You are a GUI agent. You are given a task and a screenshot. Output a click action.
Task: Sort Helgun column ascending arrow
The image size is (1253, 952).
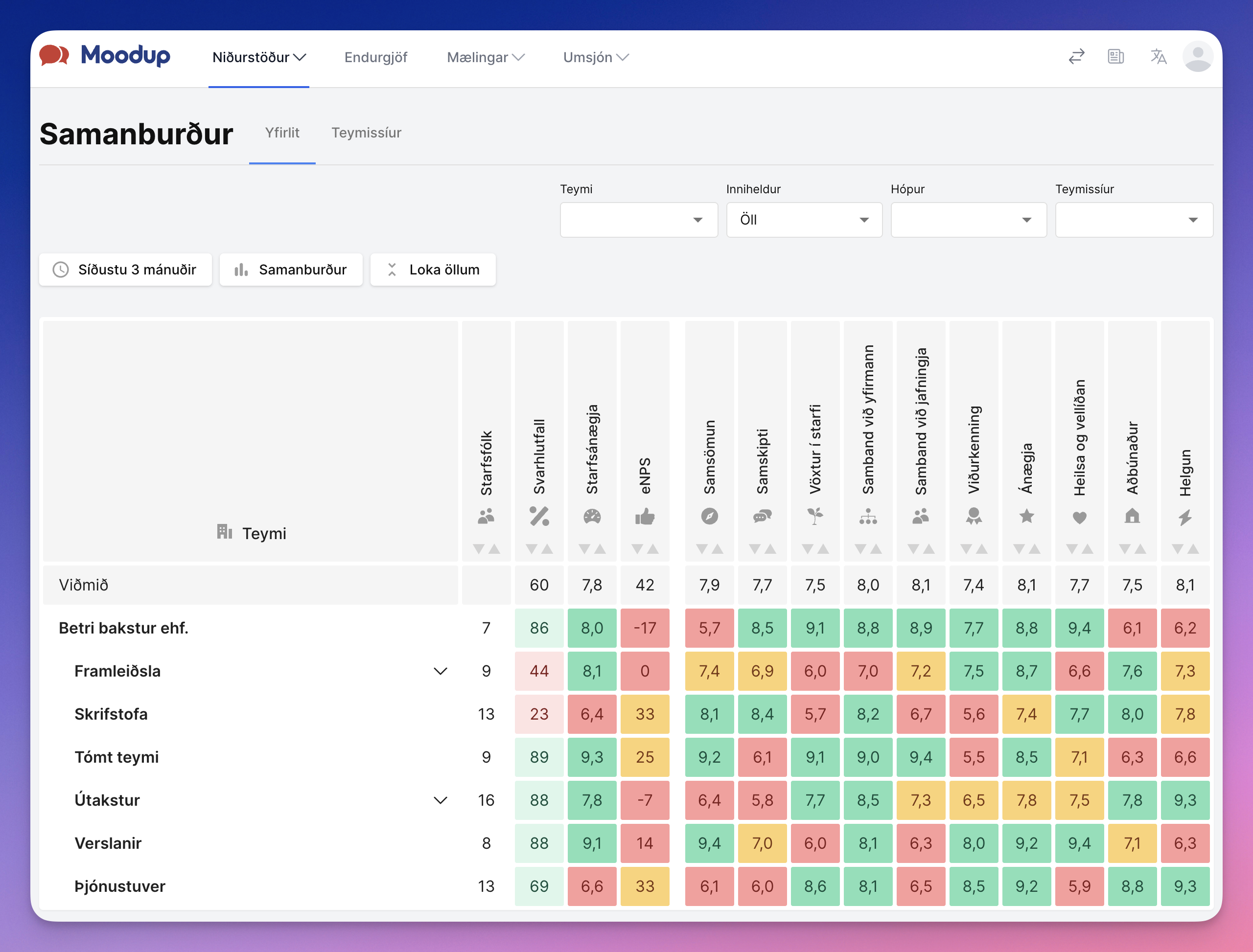click(x=1193, y=548)
